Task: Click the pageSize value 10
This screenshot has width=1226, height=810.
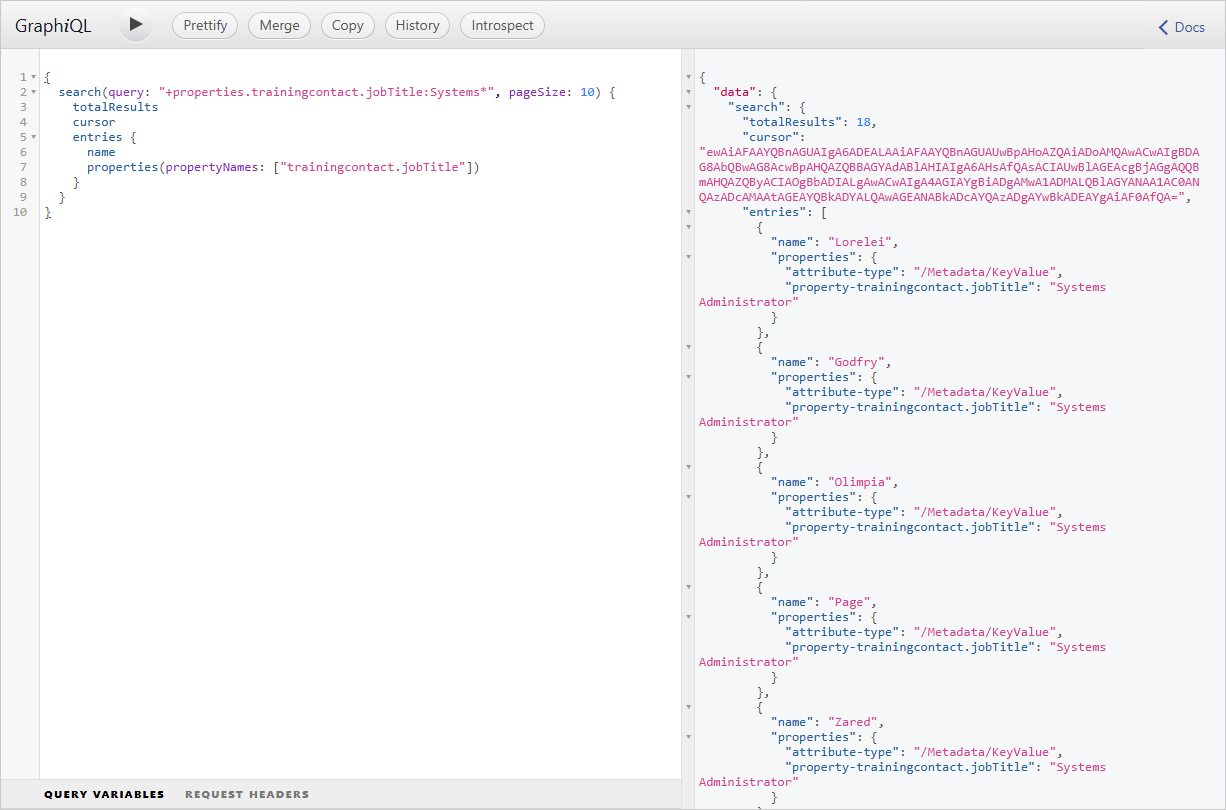Action: click(x=588, y=92)
